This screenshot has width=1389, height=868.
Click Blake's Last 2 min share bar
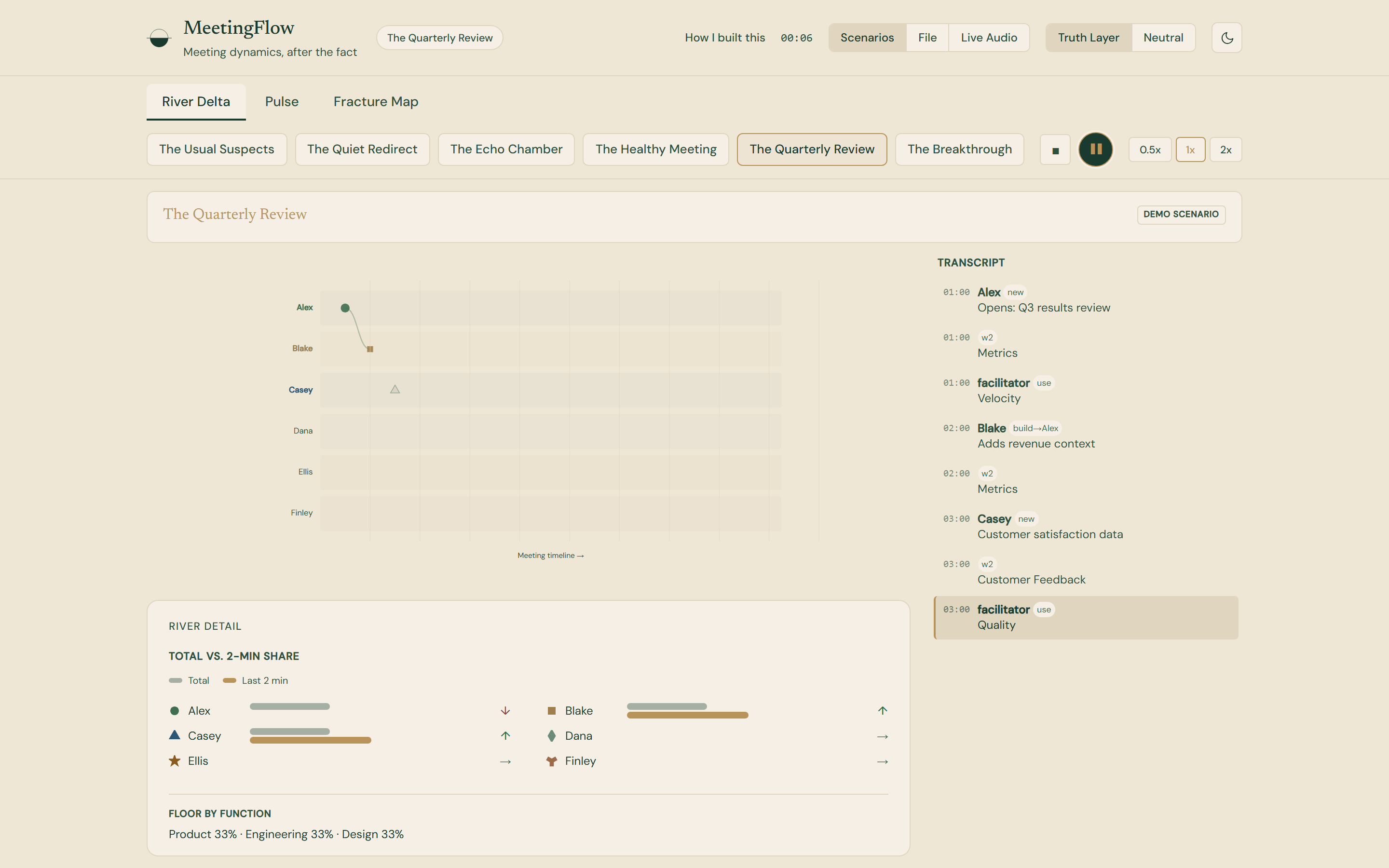coord(687,715)
